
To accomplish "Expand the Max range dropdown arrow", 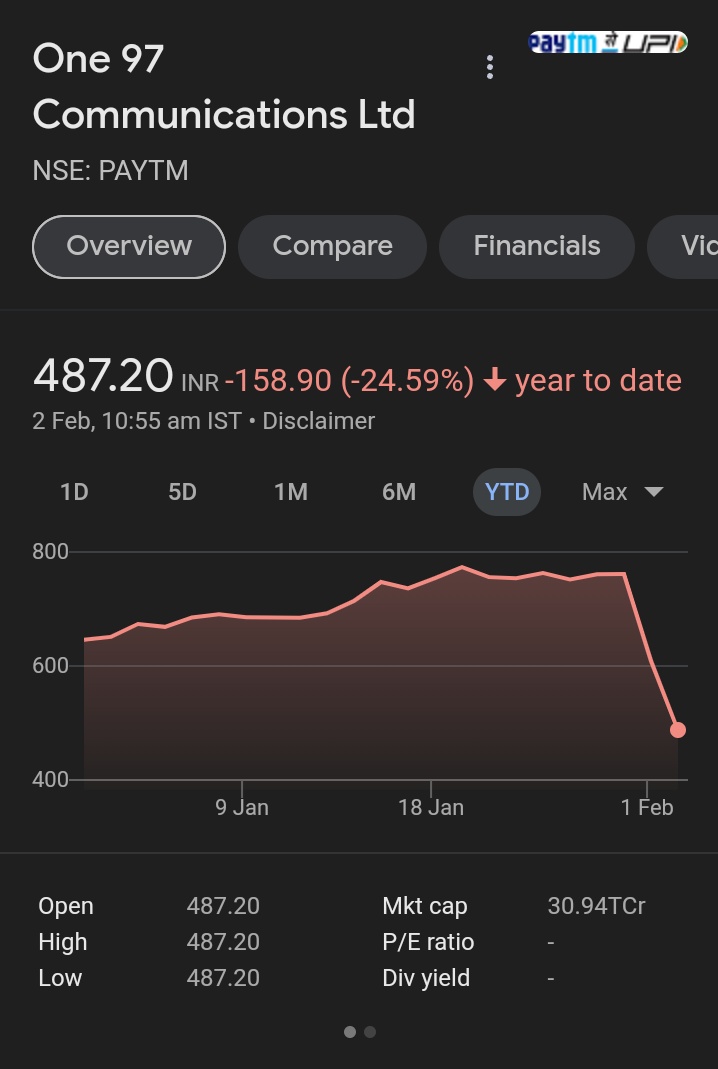I will tap(653, 492).
